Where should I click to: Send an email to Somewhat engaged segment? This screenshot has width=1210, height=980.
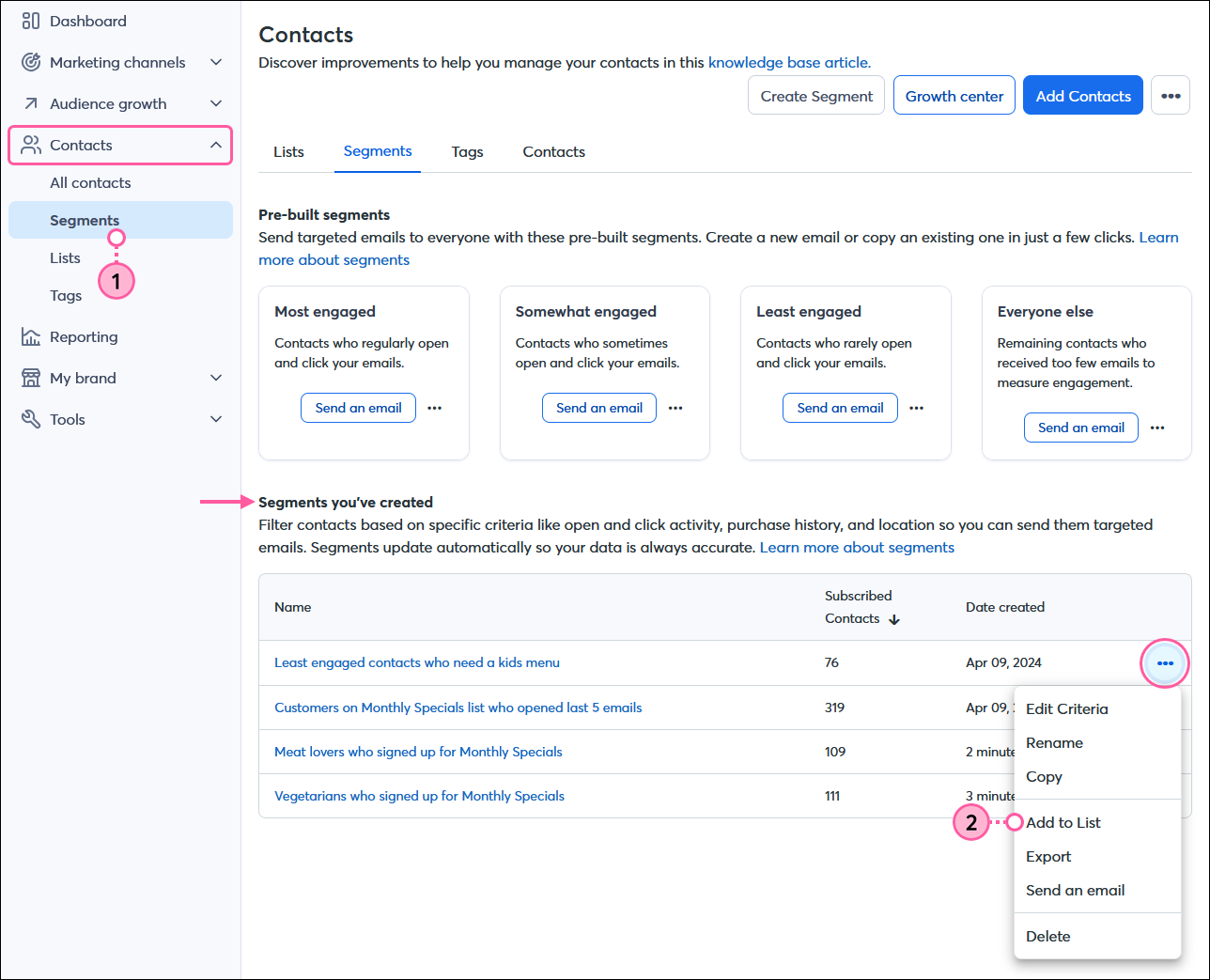coord(599,408)
